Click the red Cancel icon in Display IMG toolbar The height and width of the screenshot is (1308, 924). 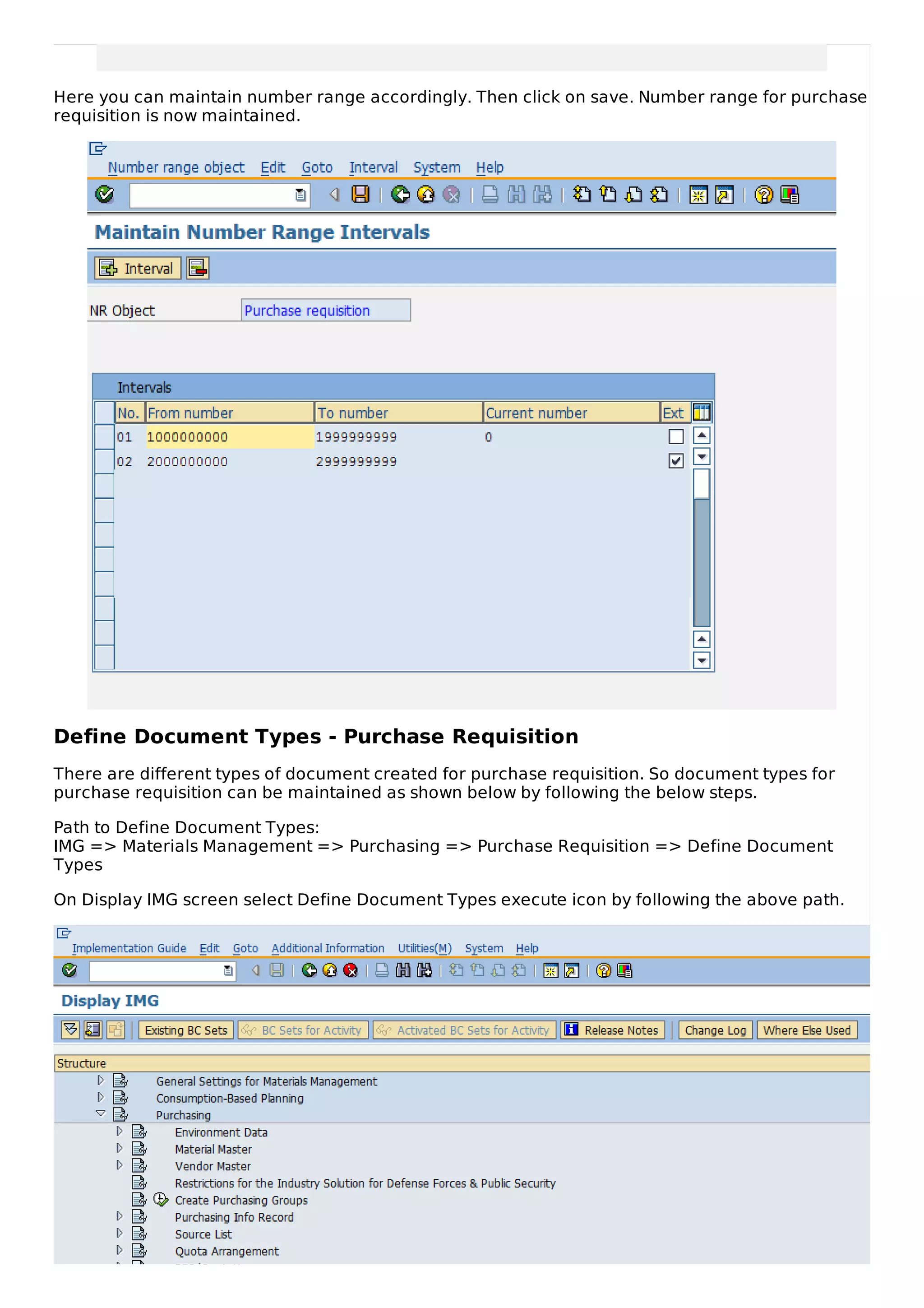point(351,970)
